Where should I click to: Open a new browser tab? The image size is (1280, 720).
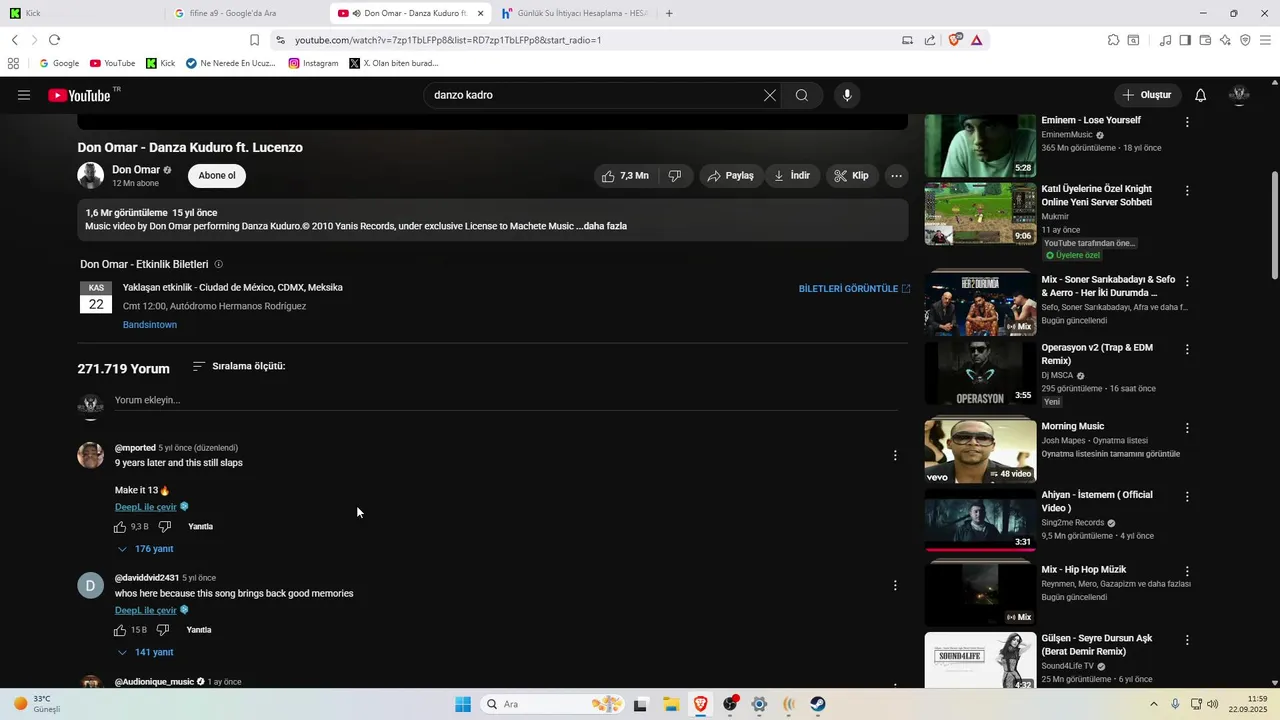tap(669, 13)
